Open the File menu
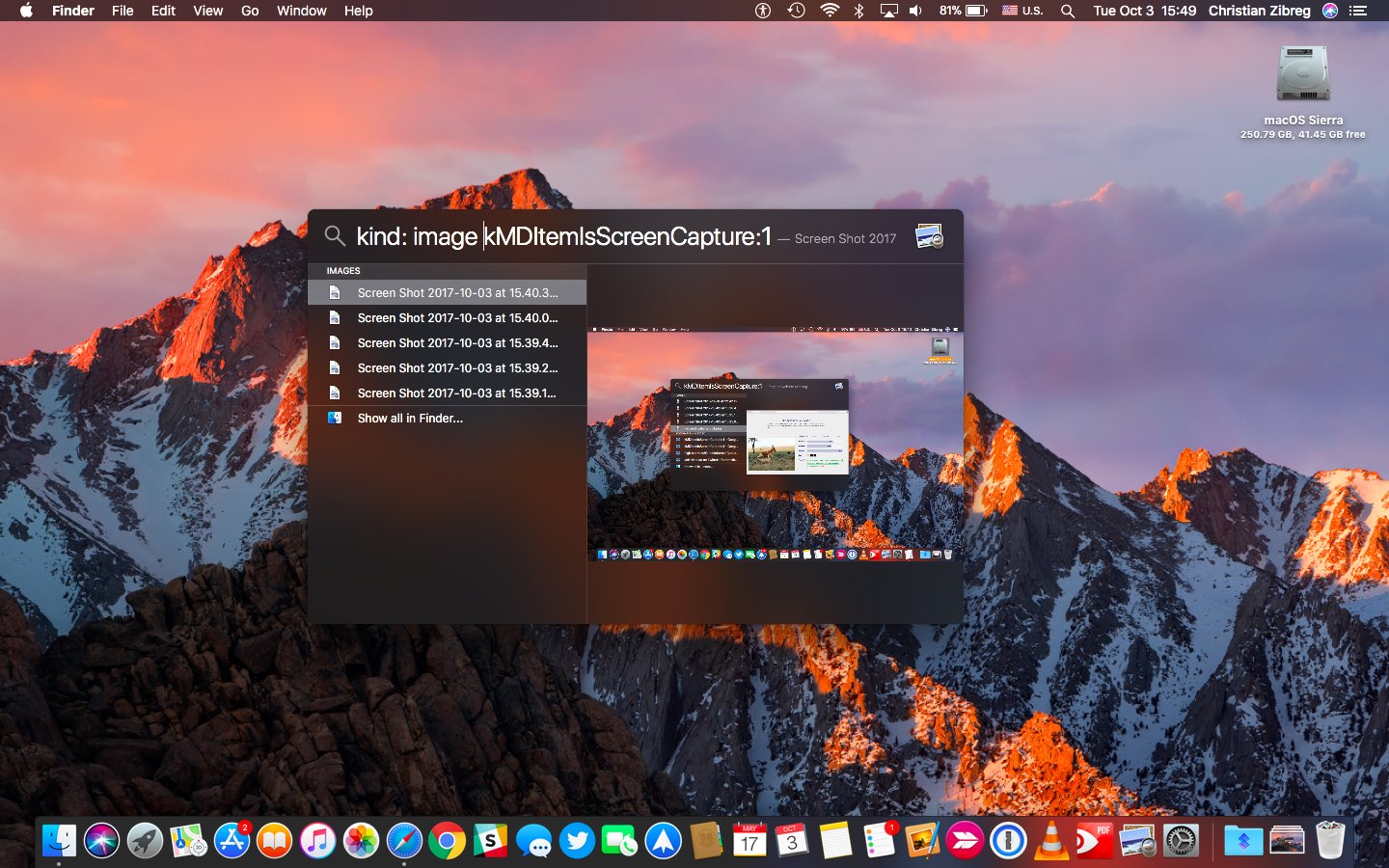The image size is (1389, 868). (x=123, y=11)
